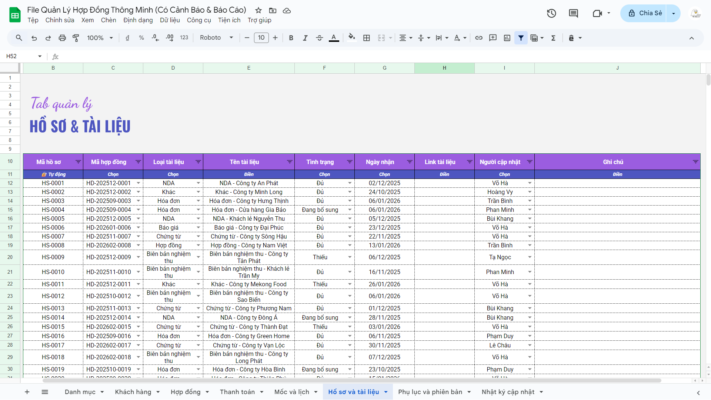Open the Roboto font dropdown
The image size is (711, 400).
click(217, 38)
